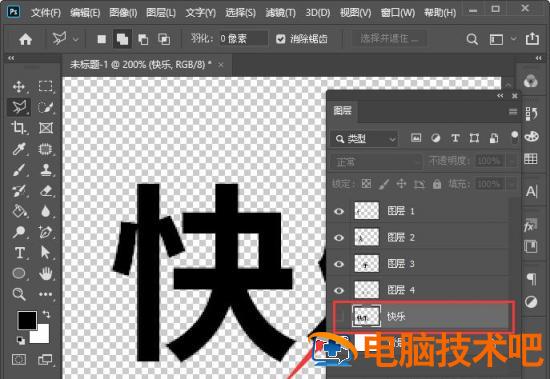Open the search magnifier in options bar
550x379 pixels.
point(472,39)
